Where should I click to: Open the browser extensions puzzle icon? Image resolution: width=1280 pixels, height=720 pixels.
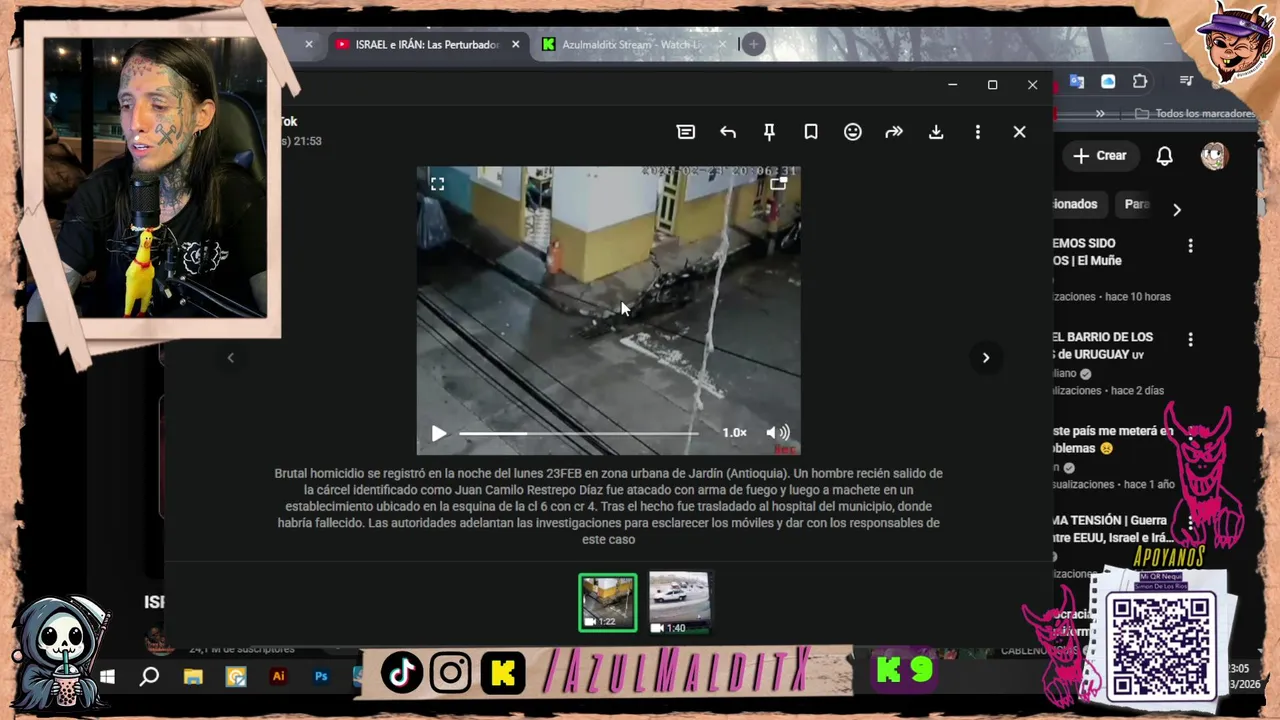tap(1140, 82)
